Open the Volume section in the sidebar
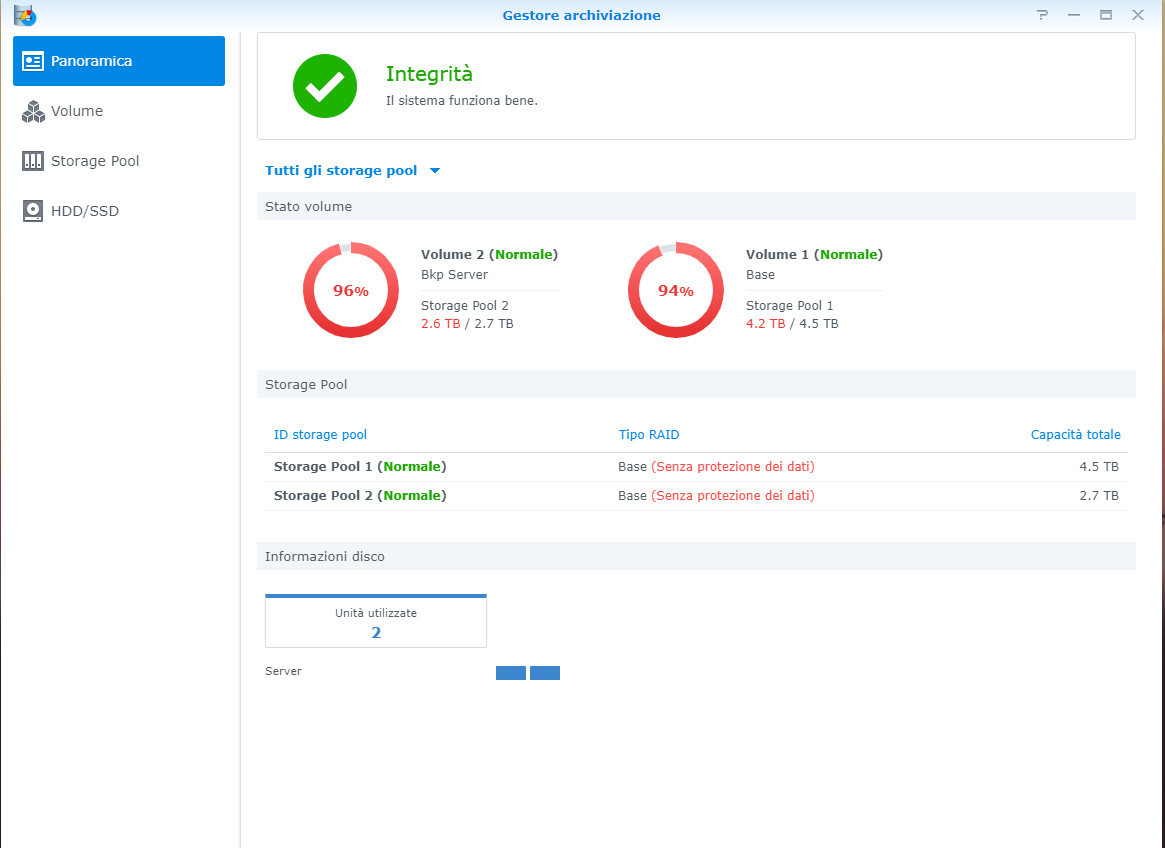Screen dimensions: 1165x848 click(x=77, y=111)
